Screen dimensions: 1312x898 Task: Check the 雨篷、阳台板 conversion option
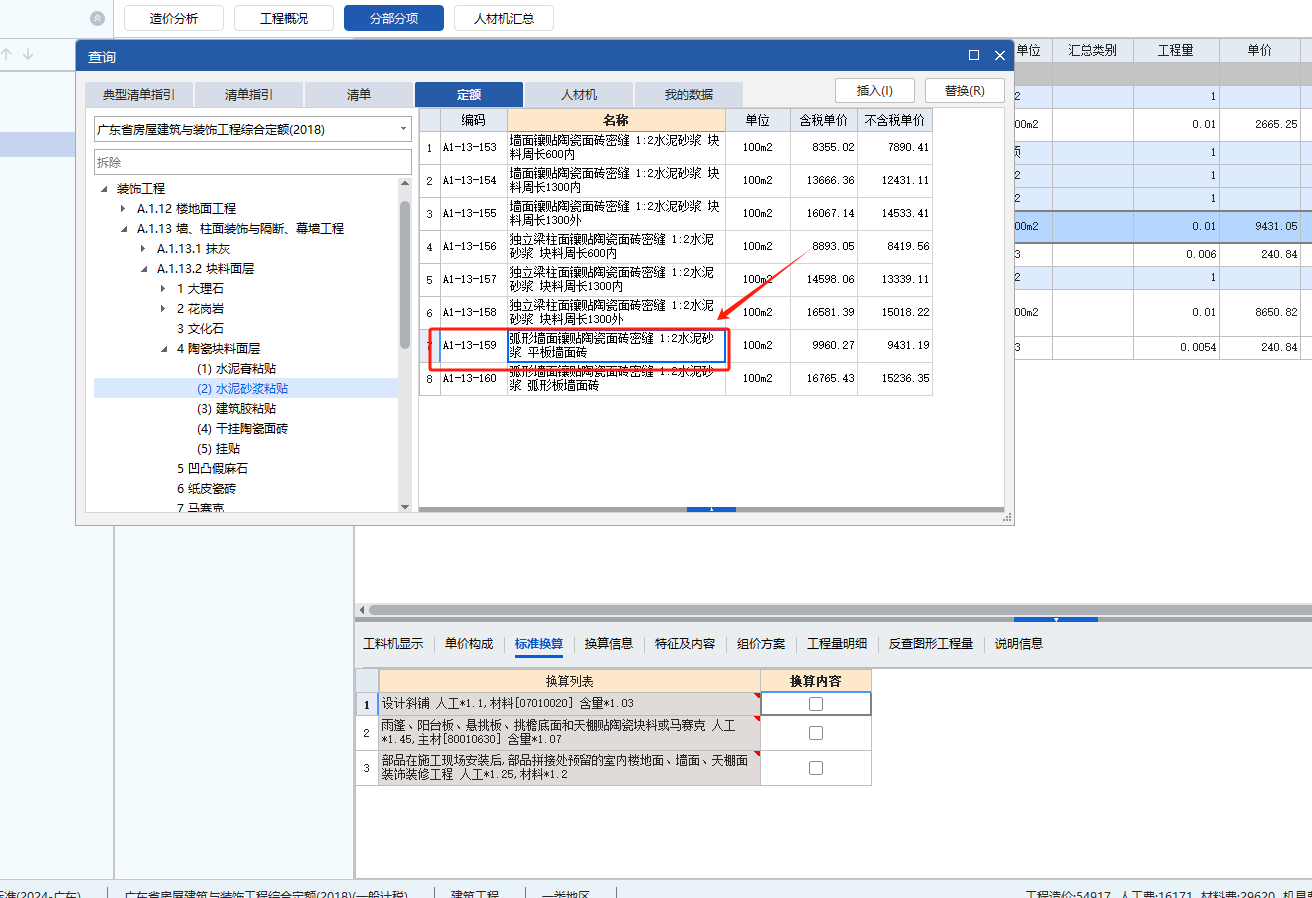(x=815, y=732)
